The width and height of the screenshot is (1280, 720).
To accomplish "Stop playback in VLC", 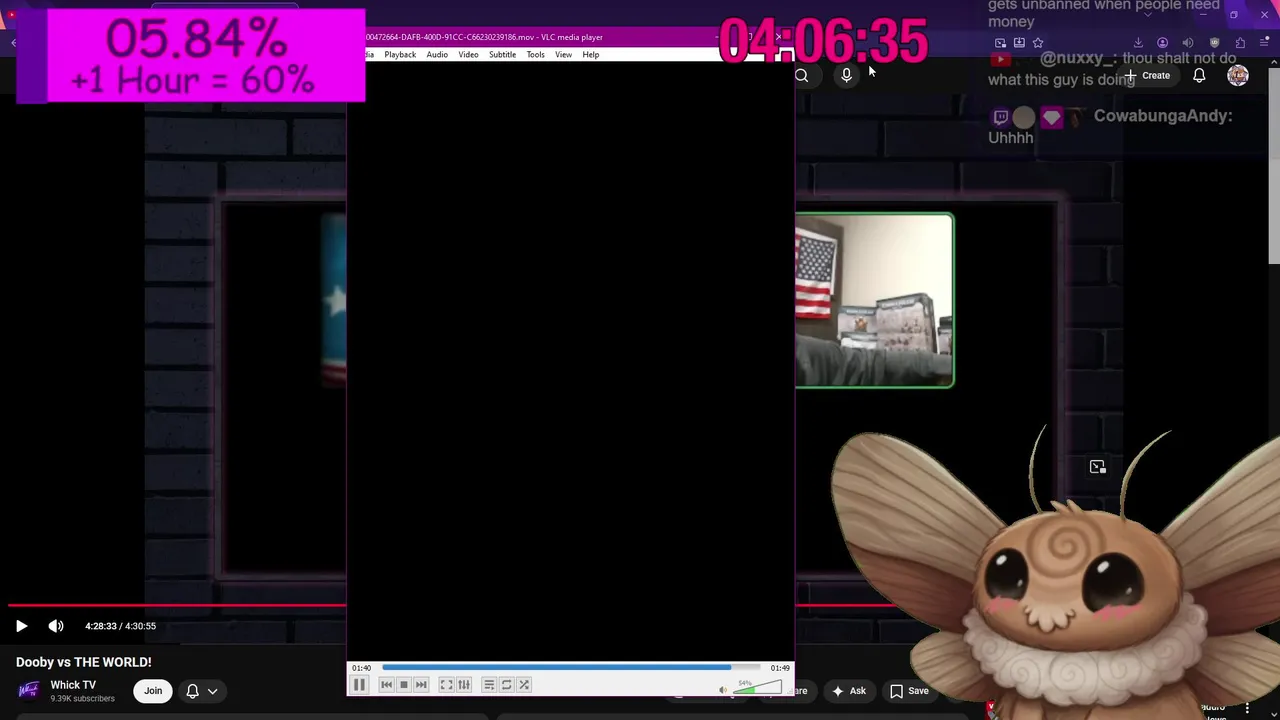I will click(x=404, y=685).
